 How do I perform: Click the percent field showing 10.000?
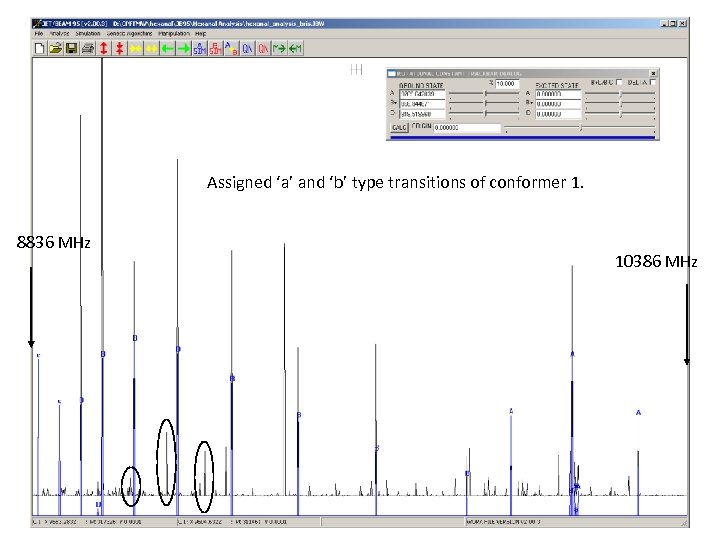click(507, 84)
